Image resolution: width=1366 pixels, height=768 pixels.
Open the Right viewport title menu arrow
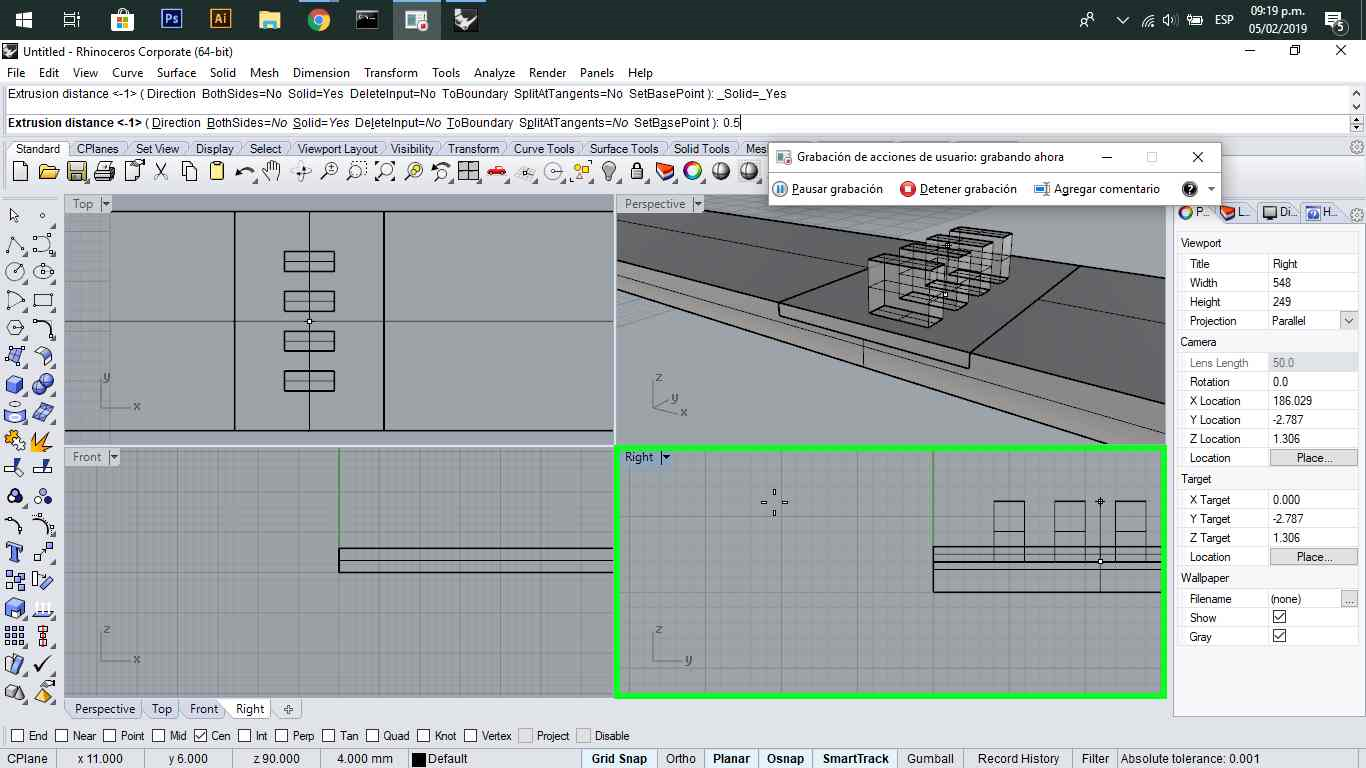[x=666, y=458]
